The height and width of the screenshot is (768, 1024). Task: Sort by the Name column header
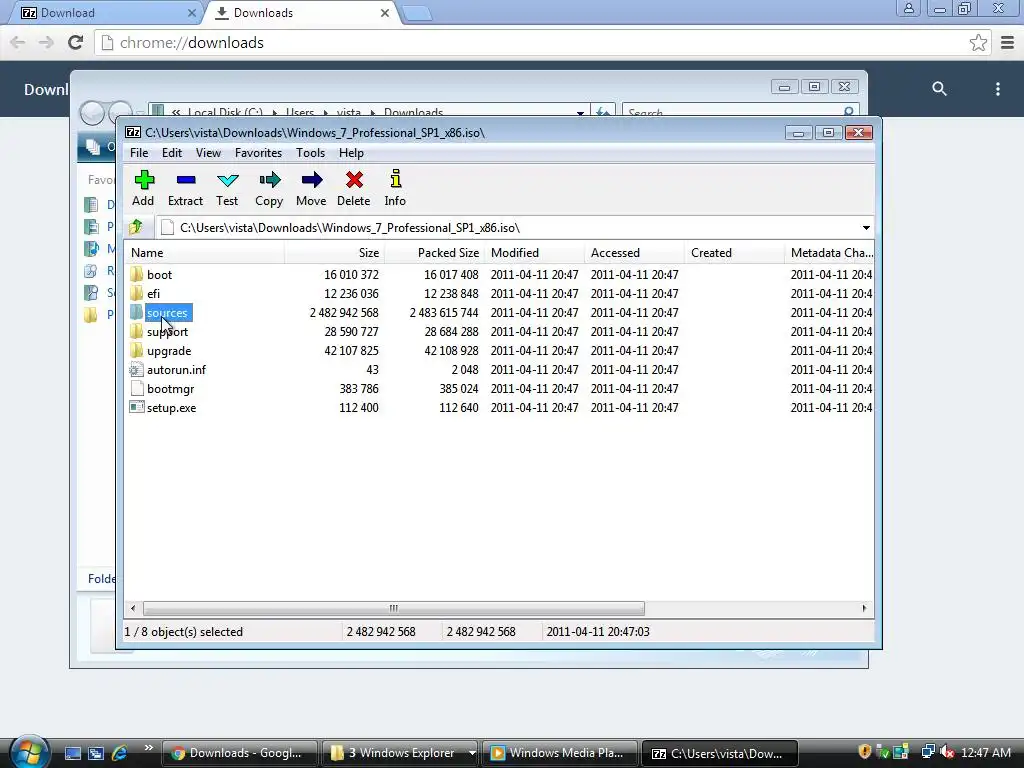(204, 253)
